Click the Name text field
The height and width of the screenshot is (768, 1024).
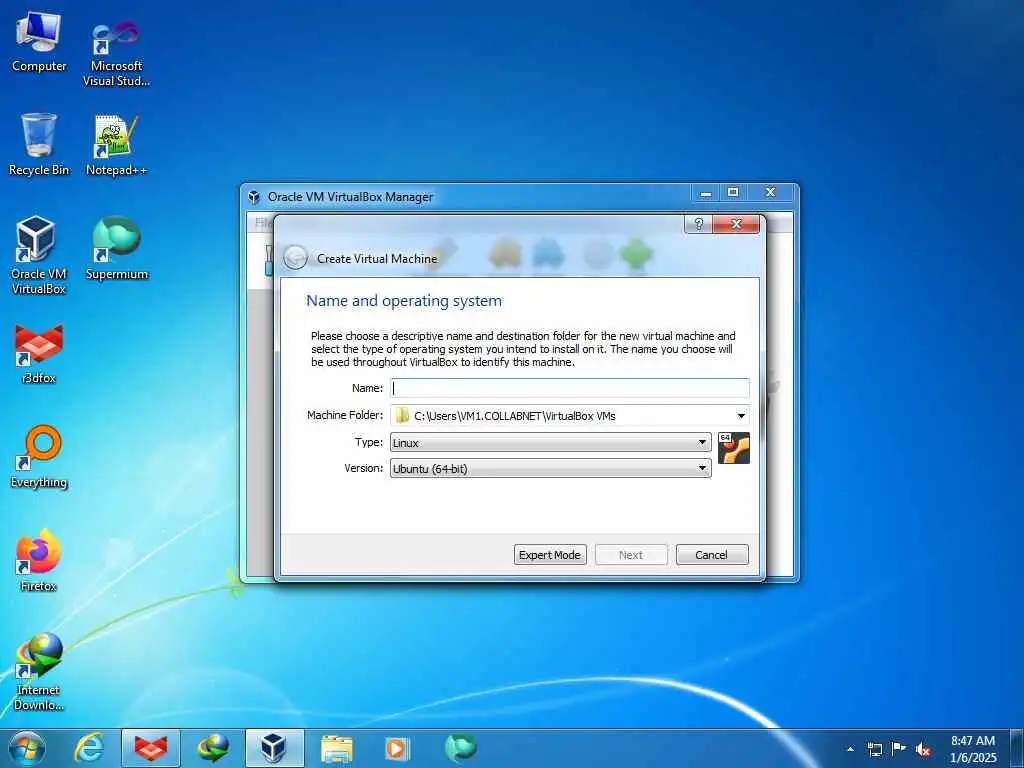pyautogui.click(x=569, y=388)
